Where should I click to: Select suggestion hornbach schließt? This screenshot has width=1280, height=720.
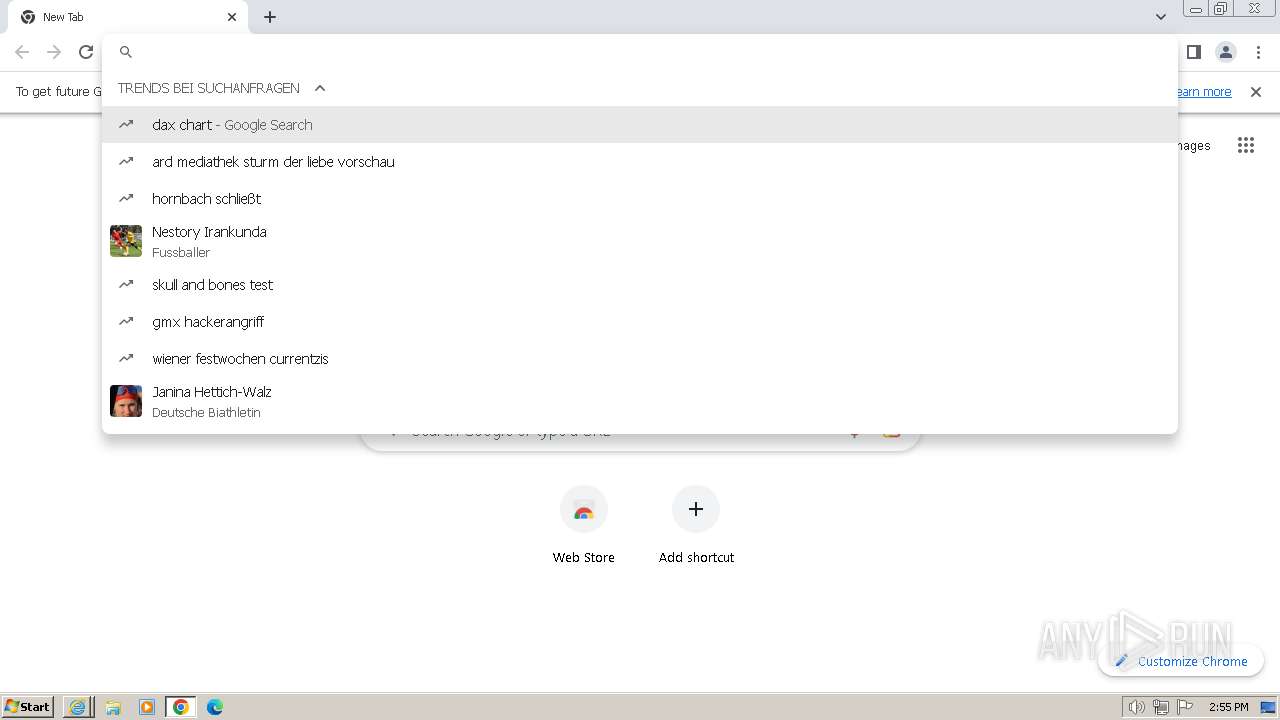(x=640, y=199)
